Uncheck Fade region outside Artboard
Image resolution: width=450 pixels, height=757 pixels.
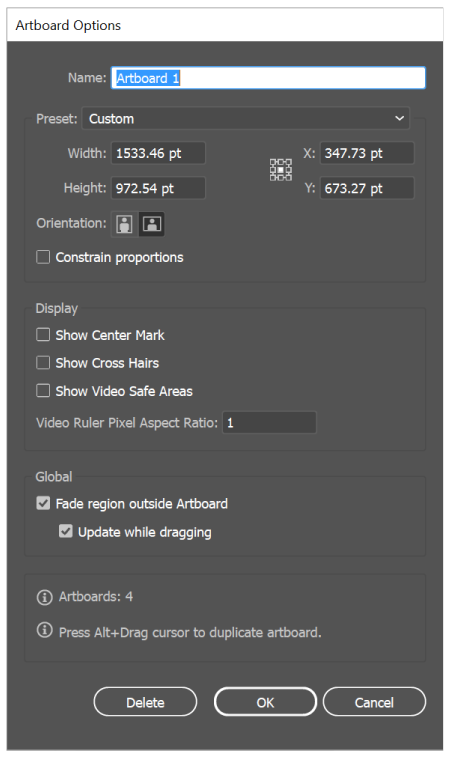[x=43, y=504]
